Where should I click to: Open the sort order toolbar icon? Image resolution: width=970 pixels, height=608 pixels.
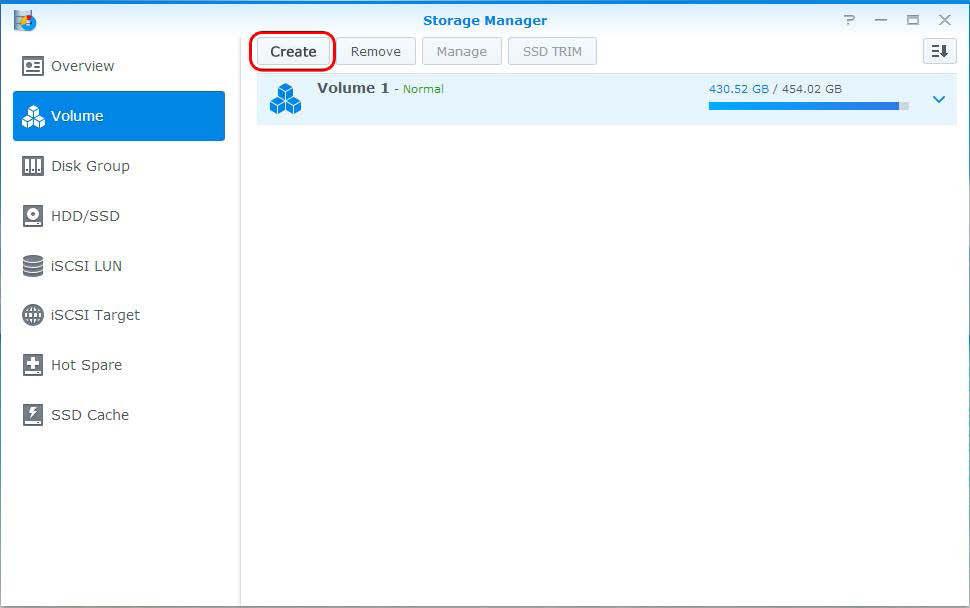[939, 51]
